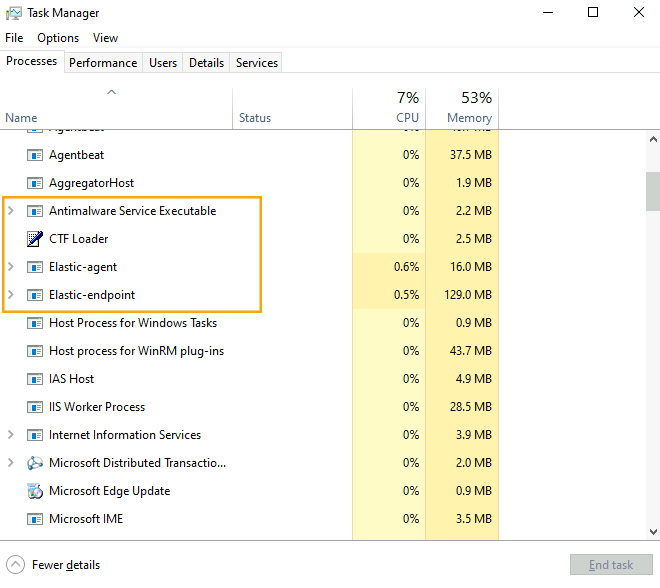This screenshot has height=588, width=660.
Task: Sort by the Memory column header
Action: tap(462, 109)
